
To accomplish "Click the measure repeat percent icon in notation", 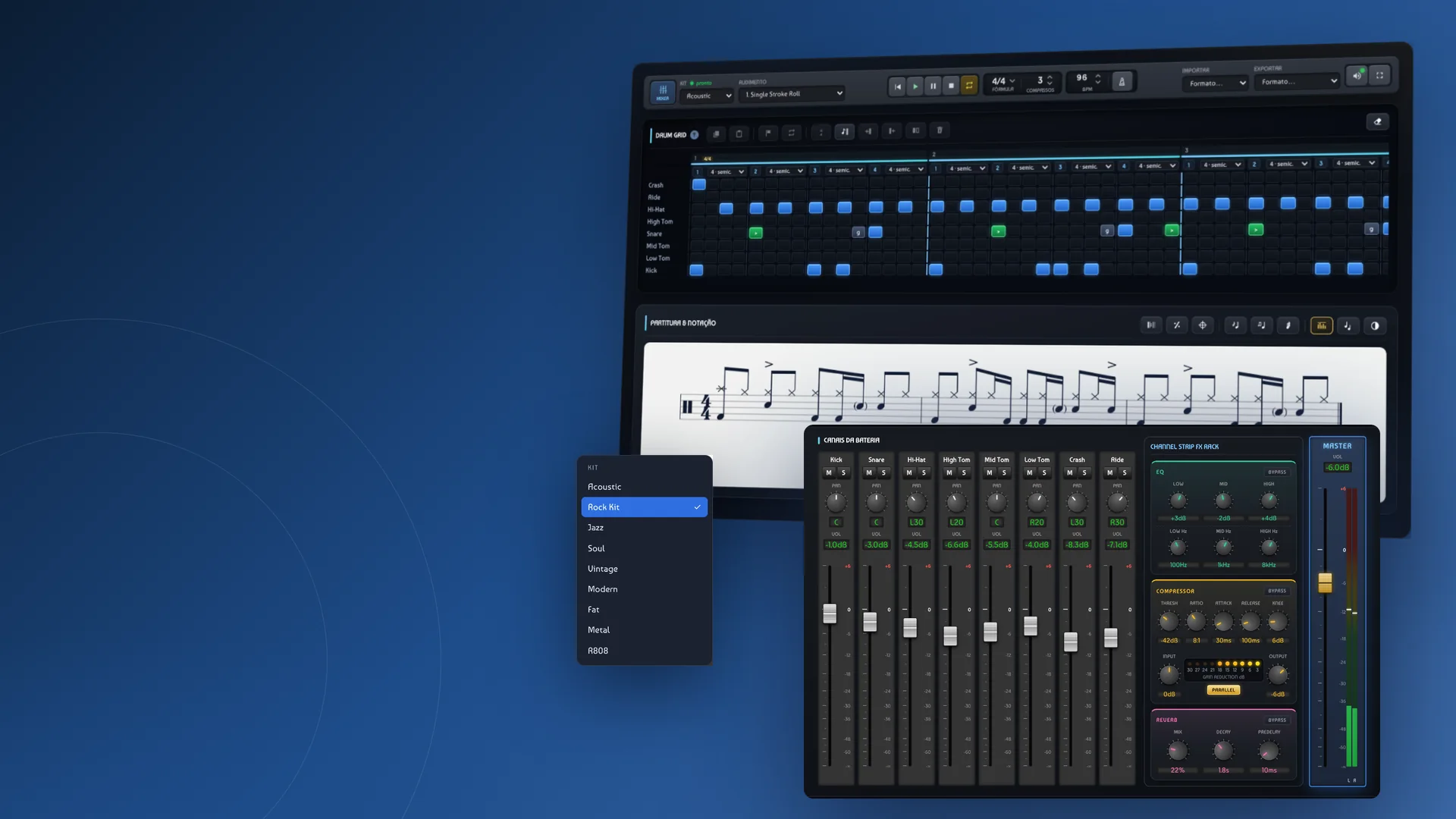I will [1177, 325].
